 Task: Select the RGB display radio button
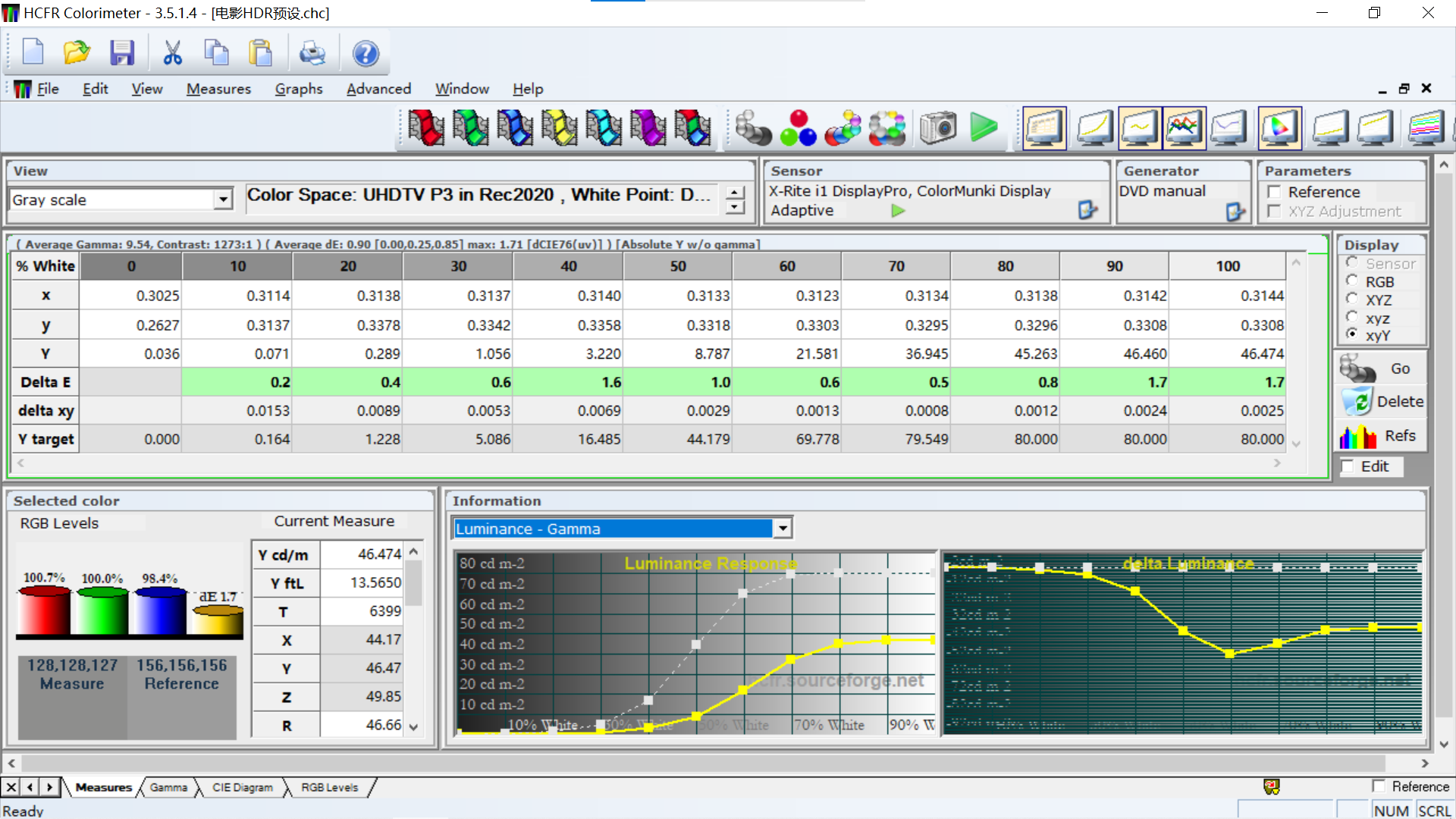(1352, 281)
